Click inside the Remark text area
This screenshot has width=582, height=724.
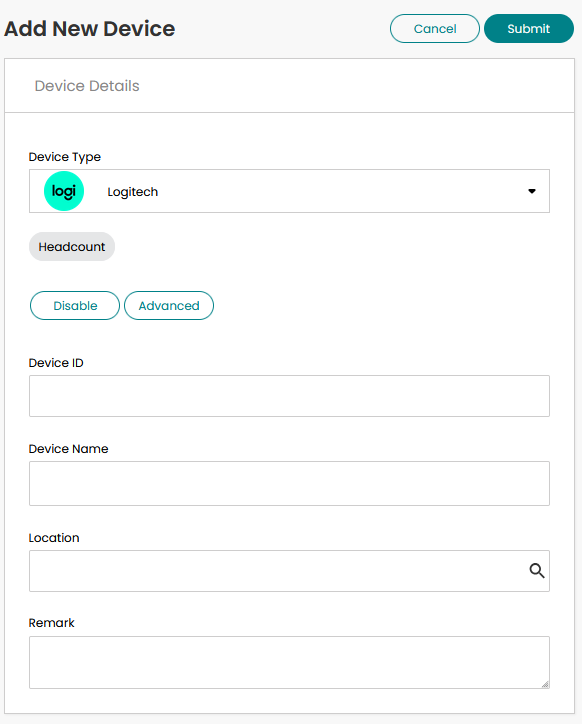[x=289, y=663]
